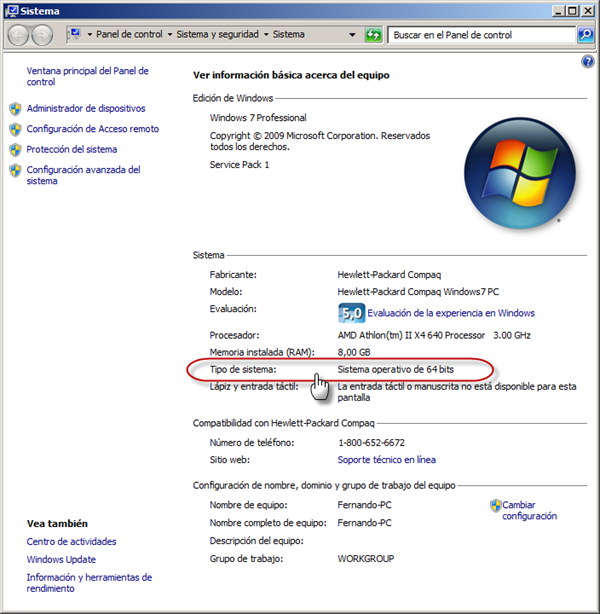Open the Windows Update link
Screen dimensions: 600x614
pos(61,559)
